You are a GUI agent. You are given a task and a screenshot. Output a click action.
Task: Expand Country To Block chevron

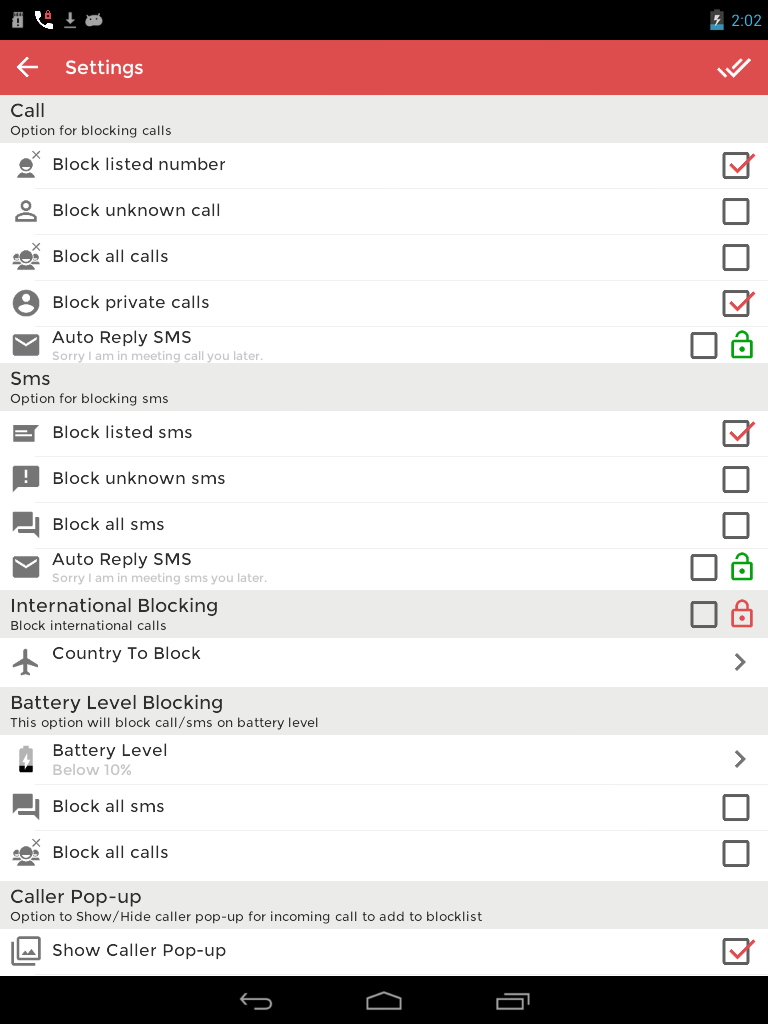pyautogui.click(x=740, y=662)
